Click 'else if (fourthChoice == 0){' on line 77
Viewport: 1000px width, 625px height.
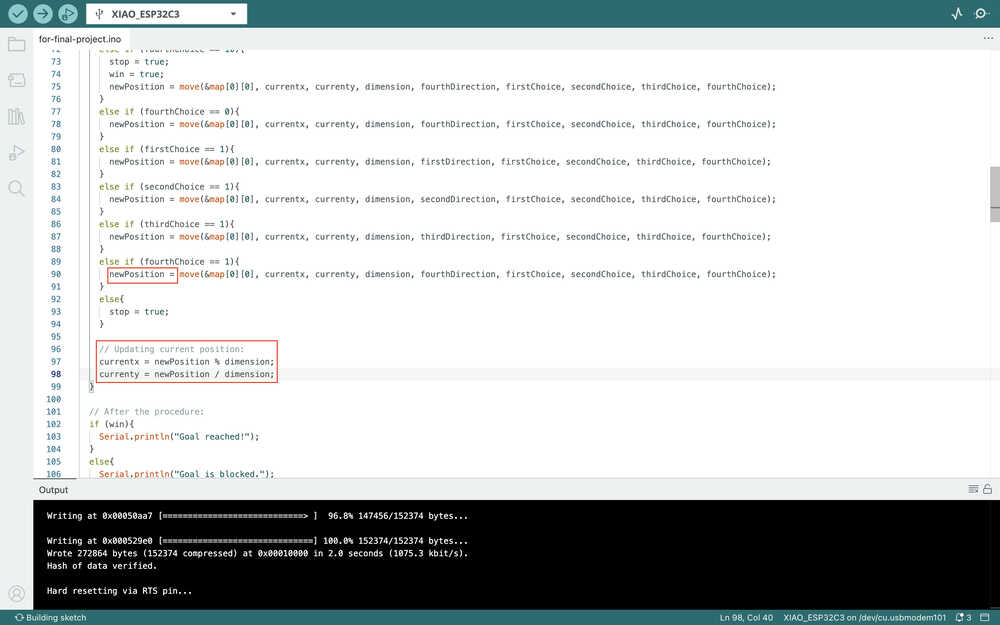[x=169, y=112]
